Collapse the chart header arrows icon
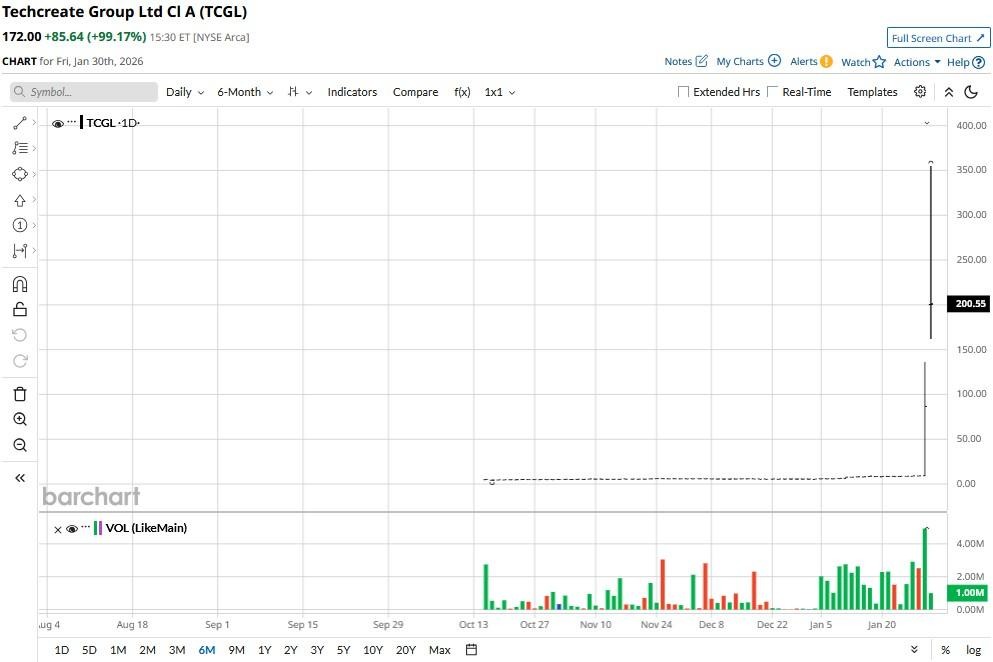Screen dimensions: 993x662 point(949,92)
